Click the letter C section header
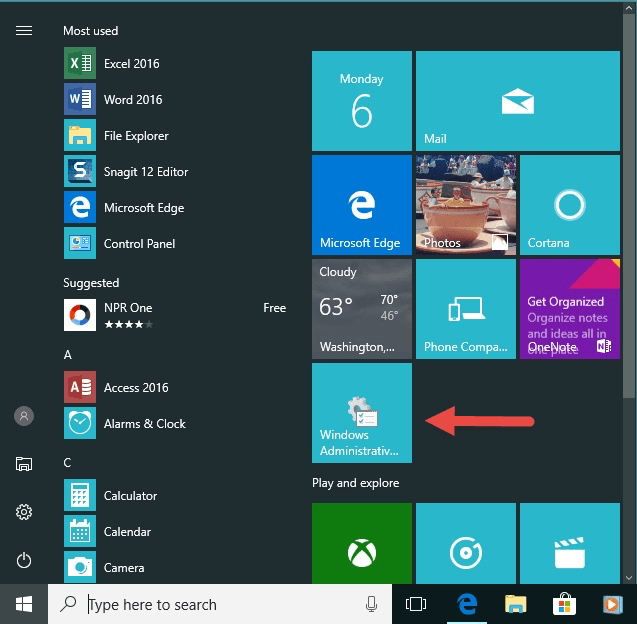This screenshot has width=637, height=624. coord(67,463)
